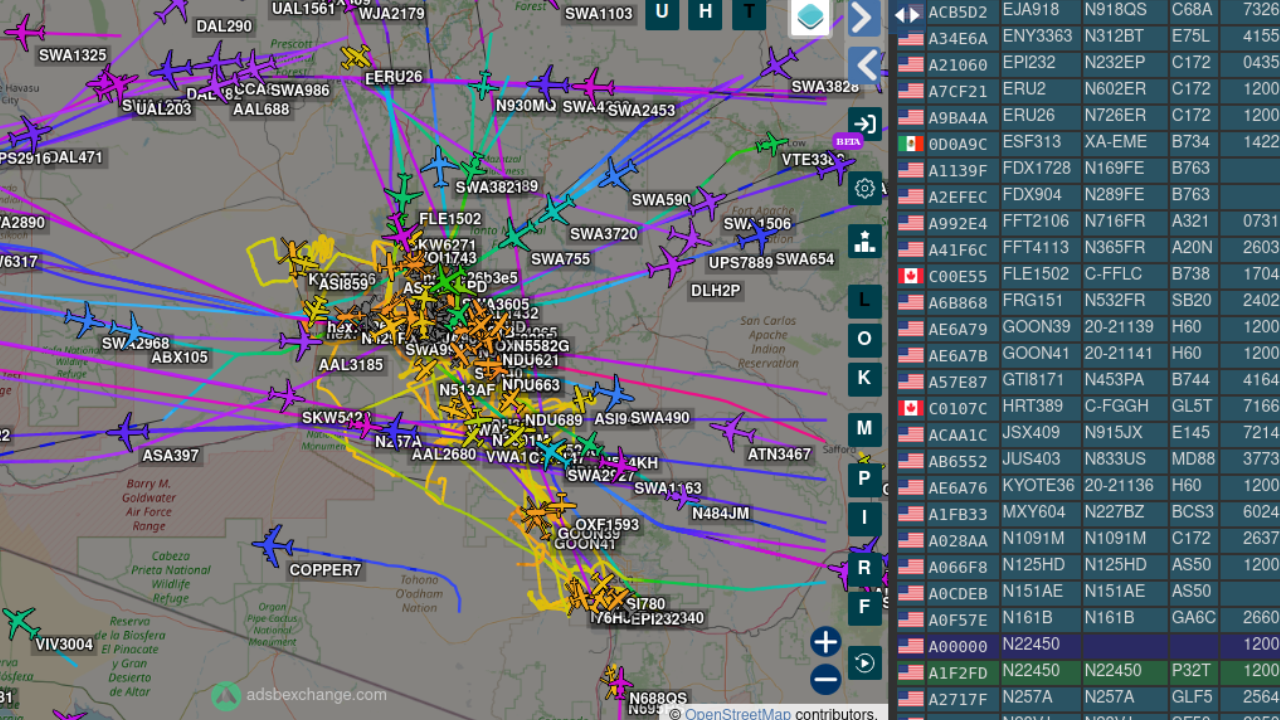Open the podium statistics icon

click(865, 240)
